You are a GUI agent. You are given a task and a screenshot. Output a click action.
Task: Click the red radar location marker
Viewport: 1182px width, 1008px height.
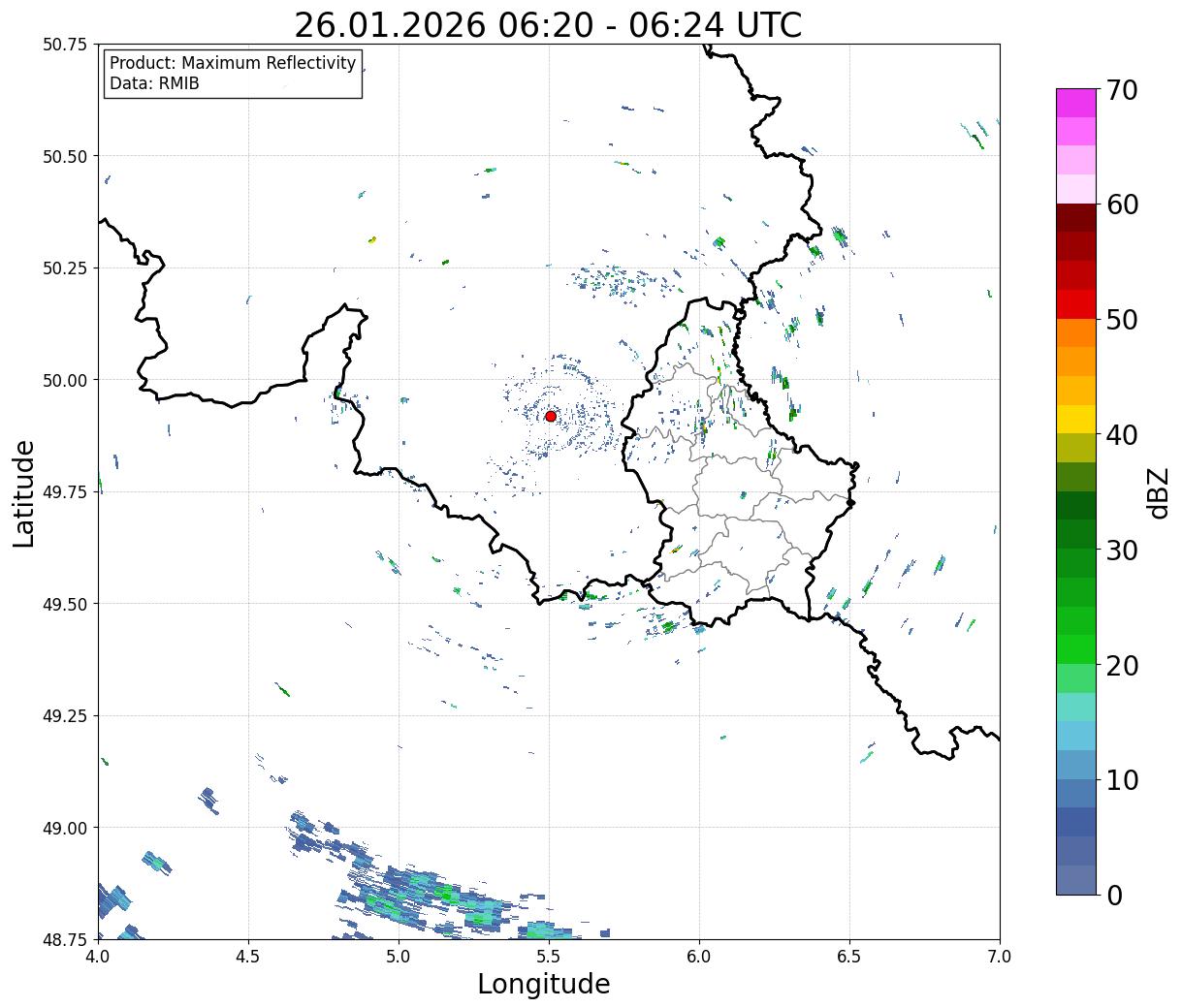[x=551, y=416]
